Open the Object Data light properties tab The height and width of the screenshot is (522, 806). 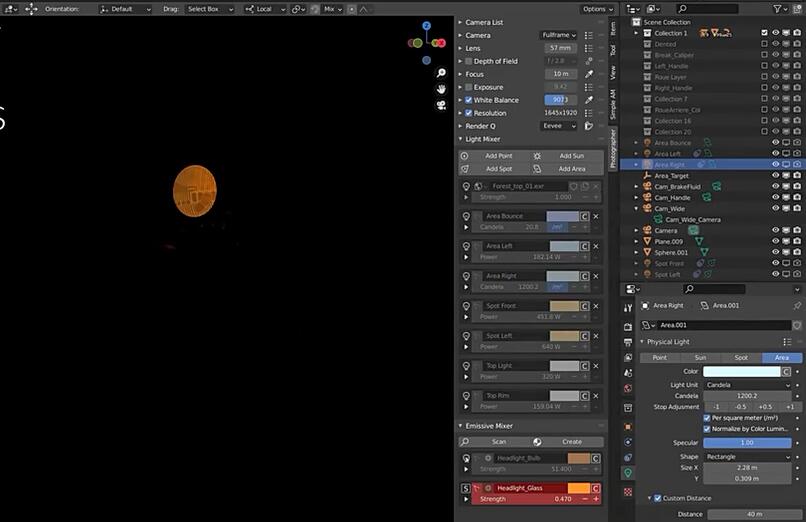[x=628, y=473]
